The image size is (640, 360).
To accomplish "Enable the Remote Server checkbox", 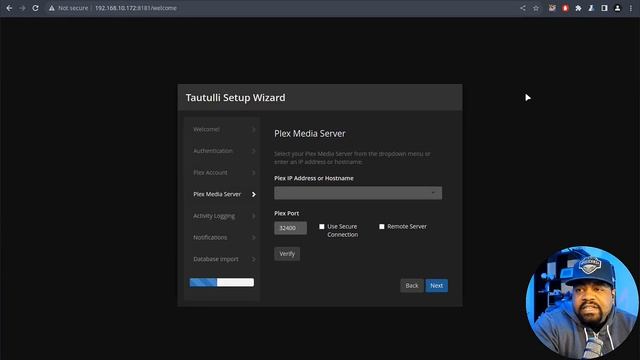I will 382,227.
